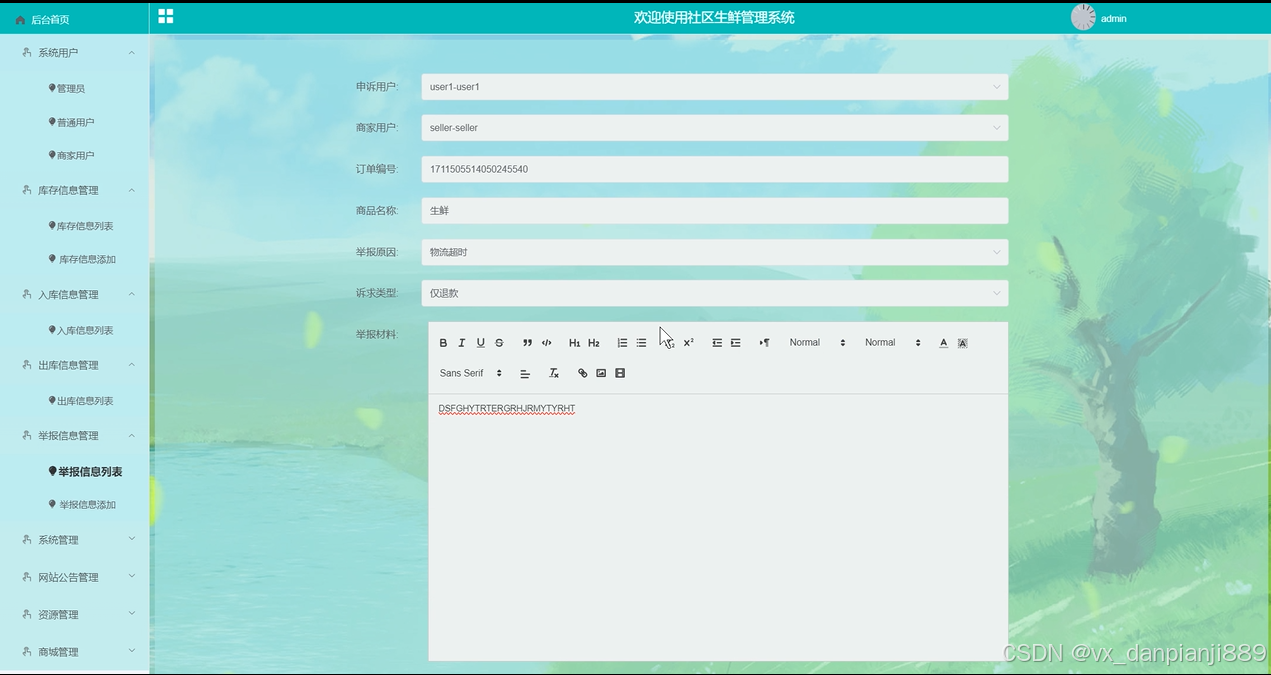The width and height of the screenshot is (1271, 675).
Task: Collapse the 库存信息管理 menu section
Action: coord(75,190)
